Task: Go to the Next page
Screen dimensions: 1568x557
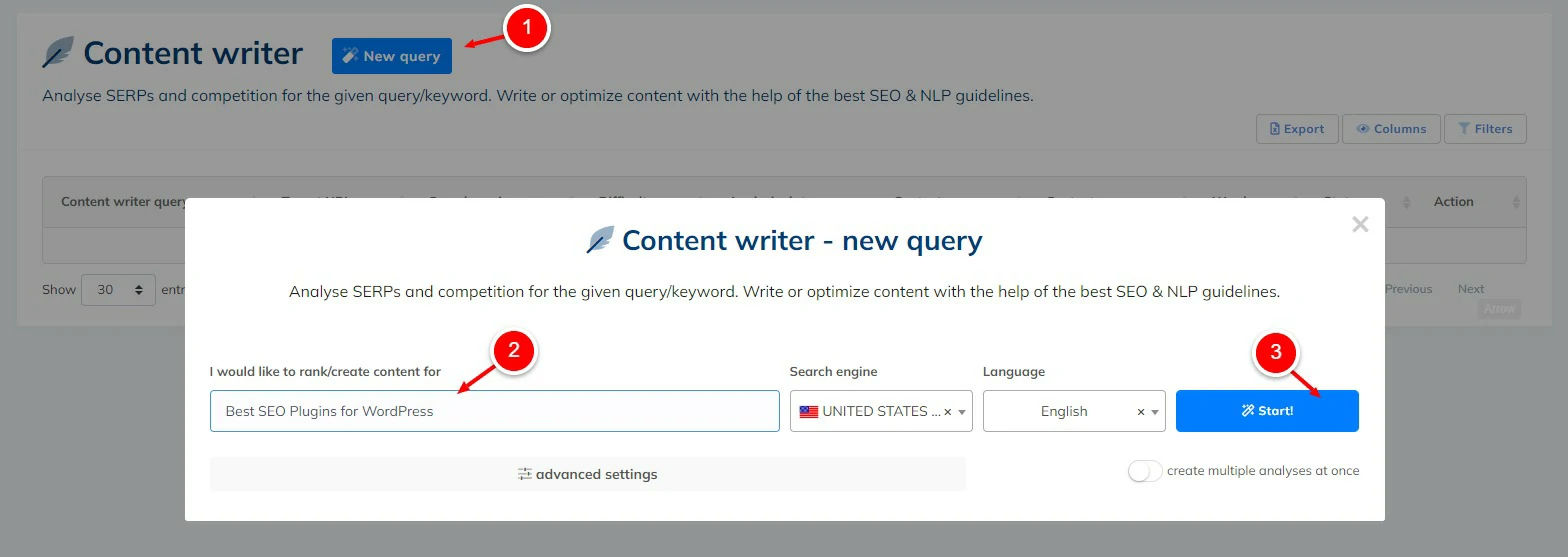Action: 1471,289
